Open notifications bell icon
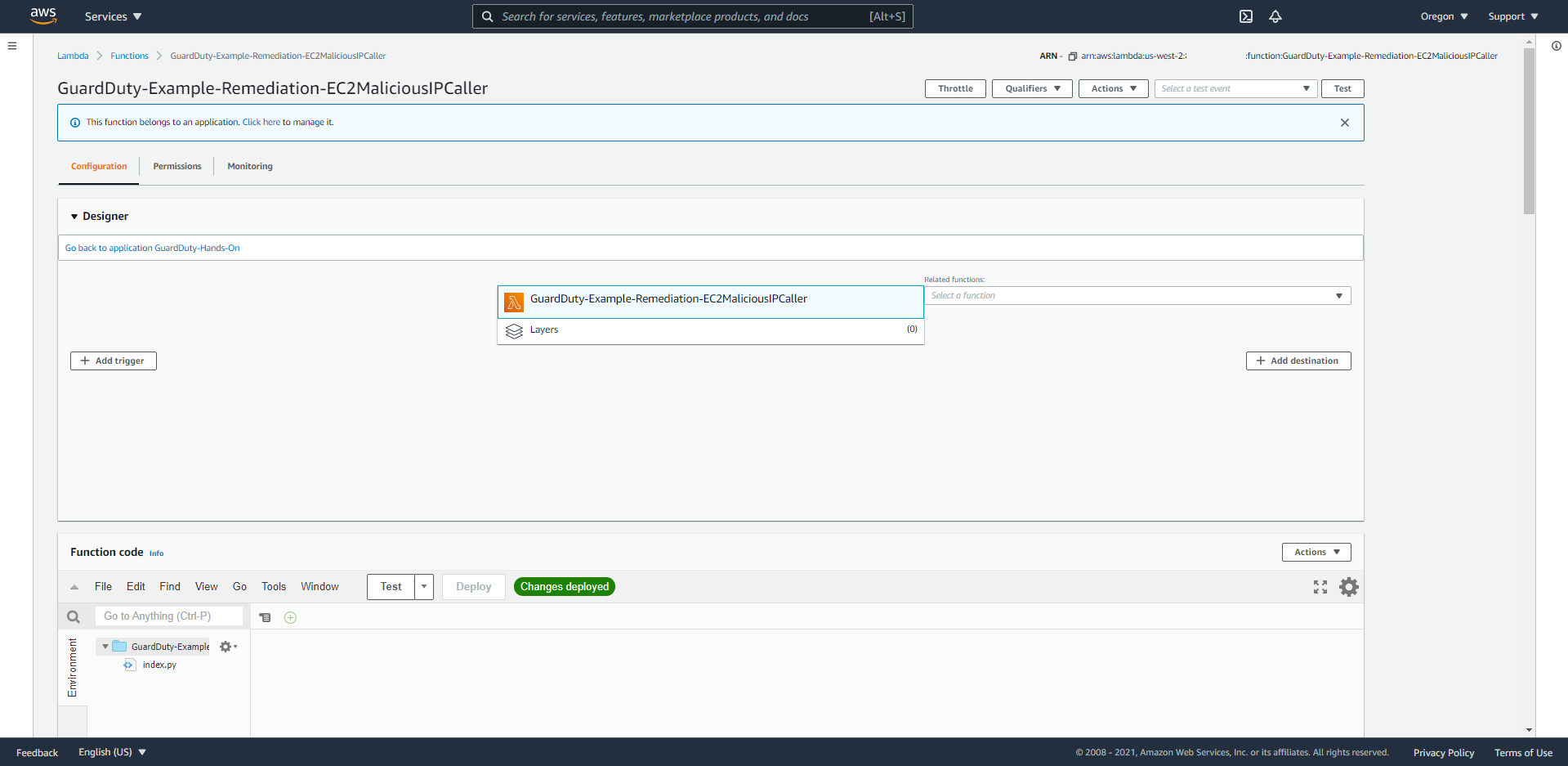1568x766 pixels. coord(1275,16)
